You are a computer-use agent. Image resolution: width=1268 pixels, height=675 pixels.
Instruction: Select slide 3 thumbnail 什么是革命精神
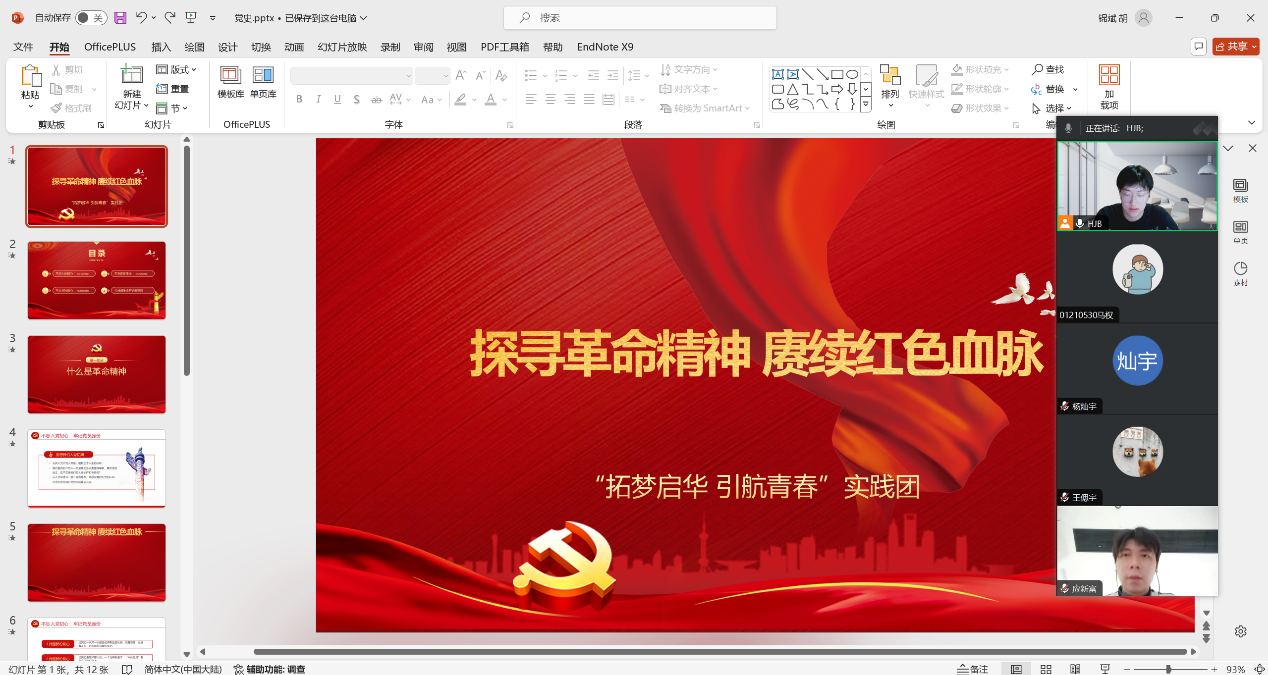click(x=97, y=374)
